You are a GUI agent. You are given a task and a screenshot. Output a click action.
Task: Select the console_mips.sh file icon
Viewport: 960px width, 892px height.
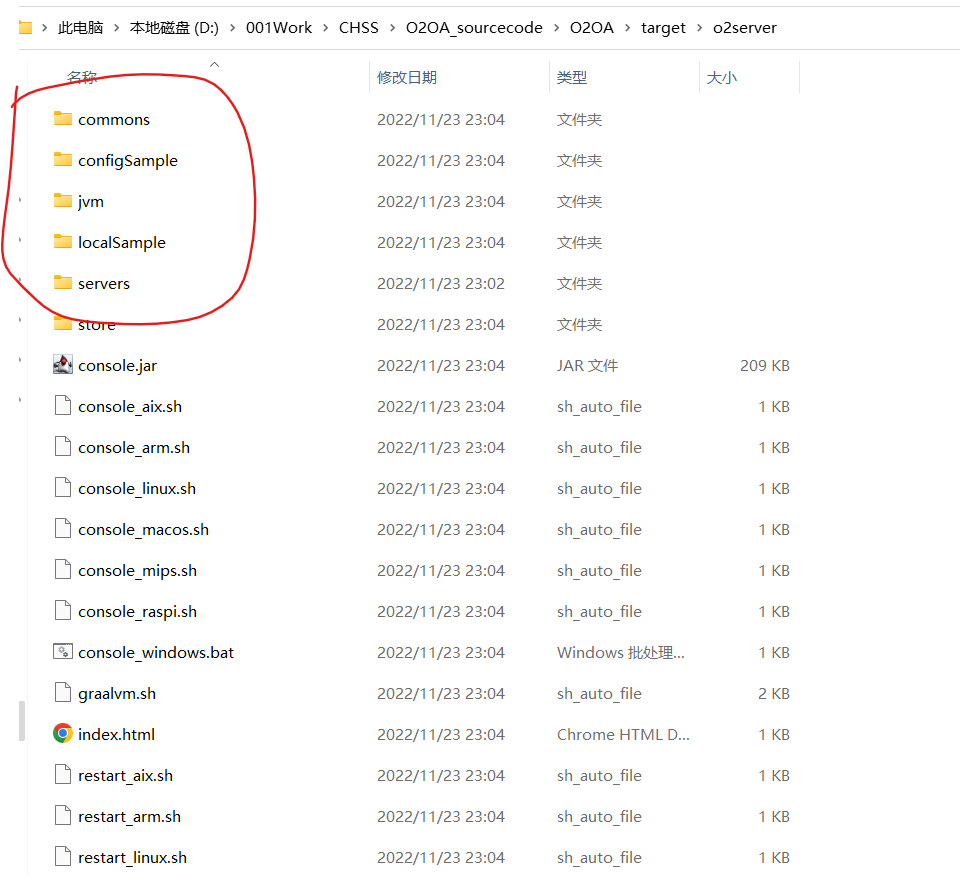62,570
